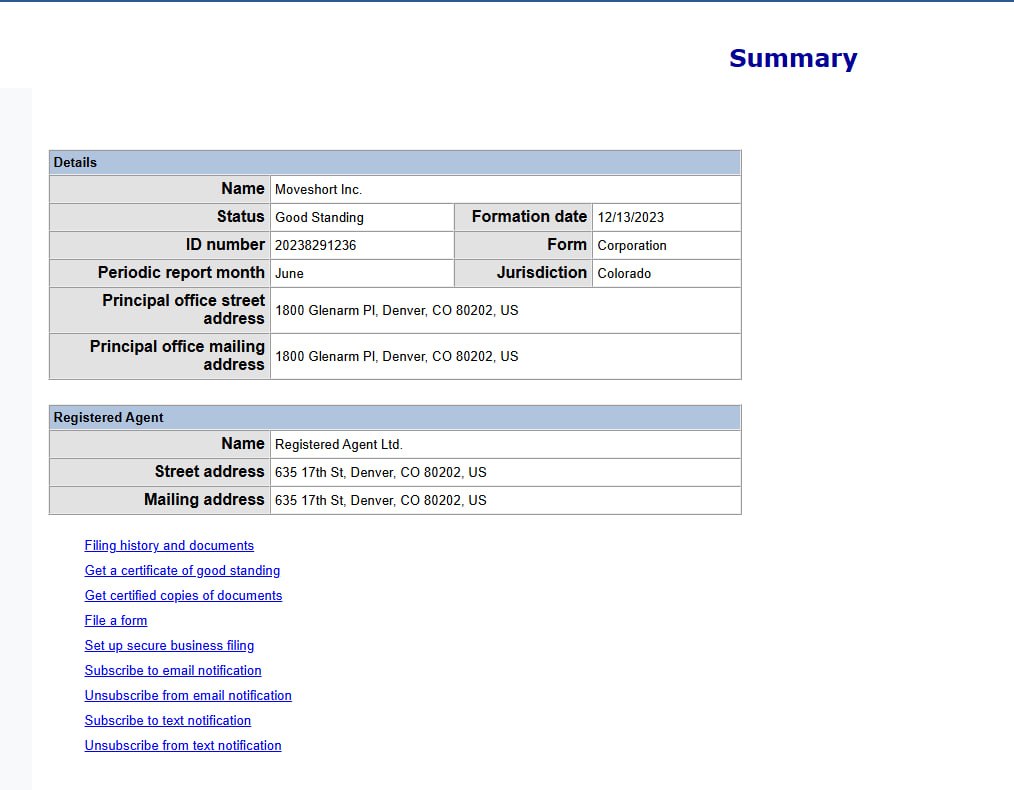Click Unsubscribe from email notification link
Screen dimensions: 1014x790
[x=188, y=696]
